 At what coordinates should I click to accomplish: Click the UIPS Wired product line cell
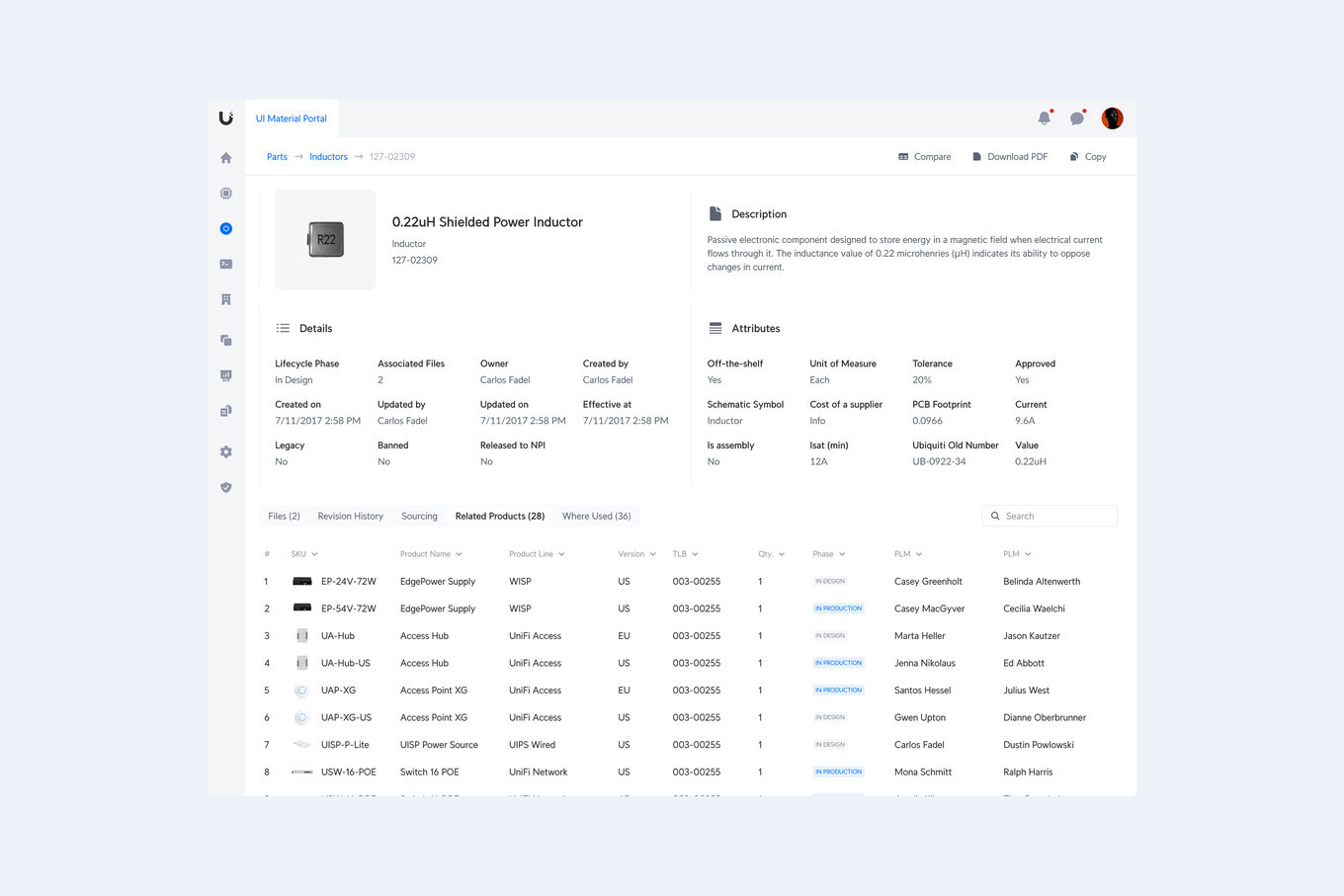pyautogui.click(x=532, y=745)
